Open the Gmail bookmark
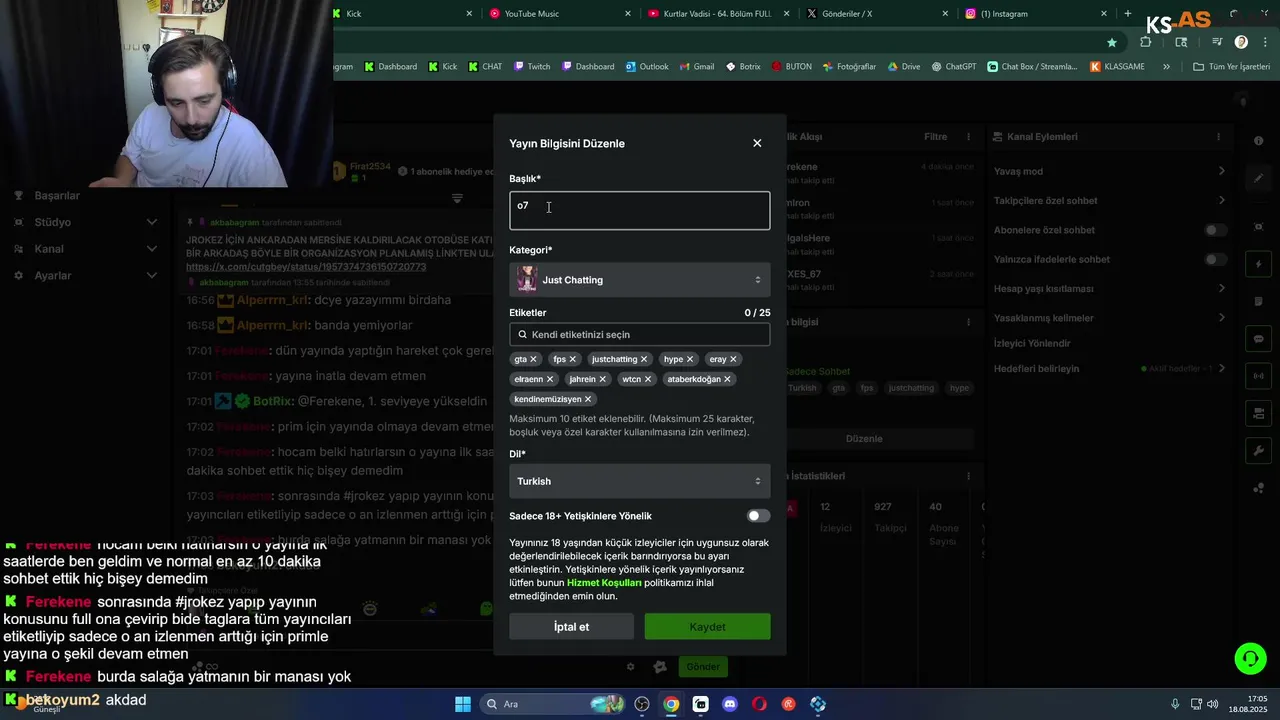The height and width of the screenshot is (720, 1280). pyautogui.click(x=697, y=67)
